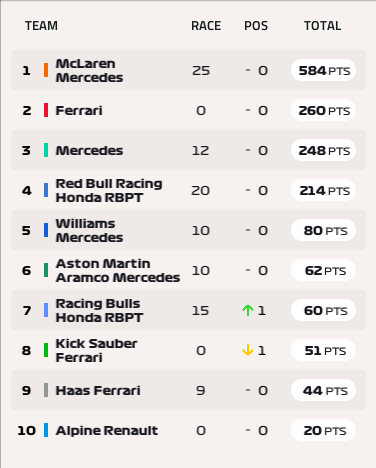Click Haas Ferrari race points value 9

click(201, 390)
